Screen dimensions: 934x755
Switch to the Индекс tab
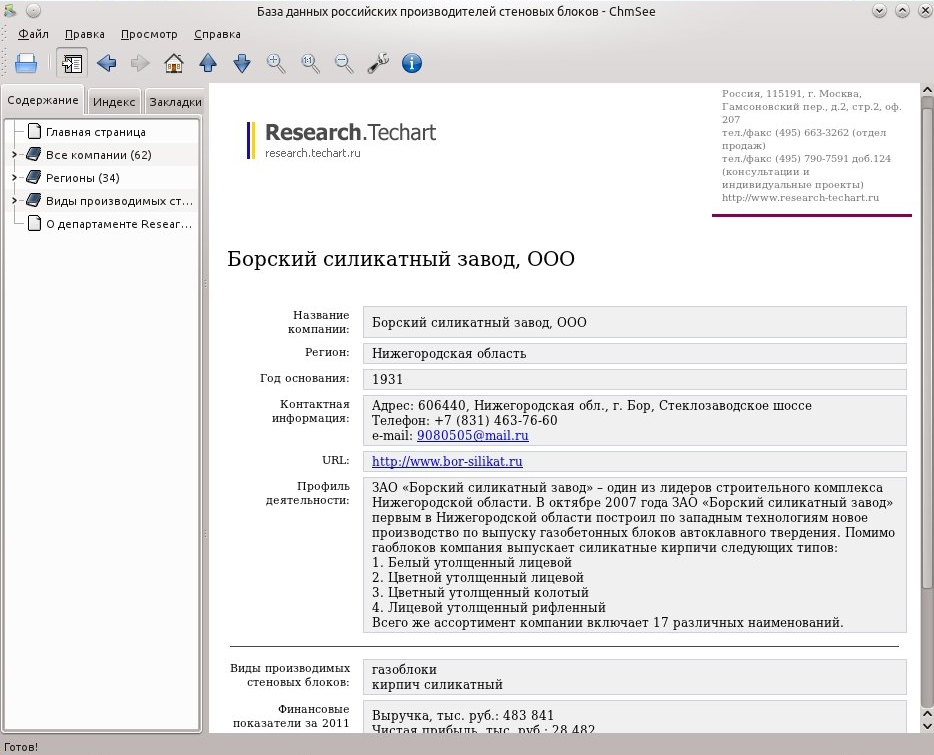pos(114,102)
